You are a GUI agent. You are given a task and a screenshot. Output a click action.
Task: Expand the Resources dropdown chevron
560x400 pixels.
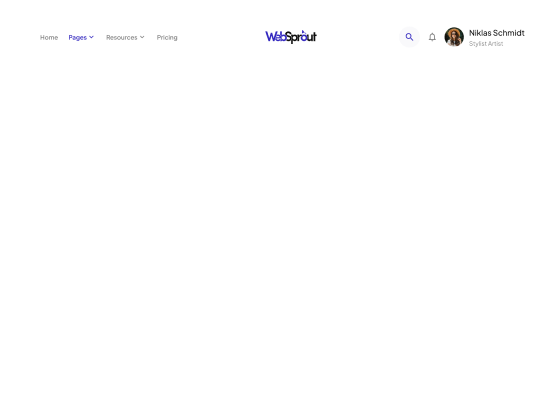142,37
